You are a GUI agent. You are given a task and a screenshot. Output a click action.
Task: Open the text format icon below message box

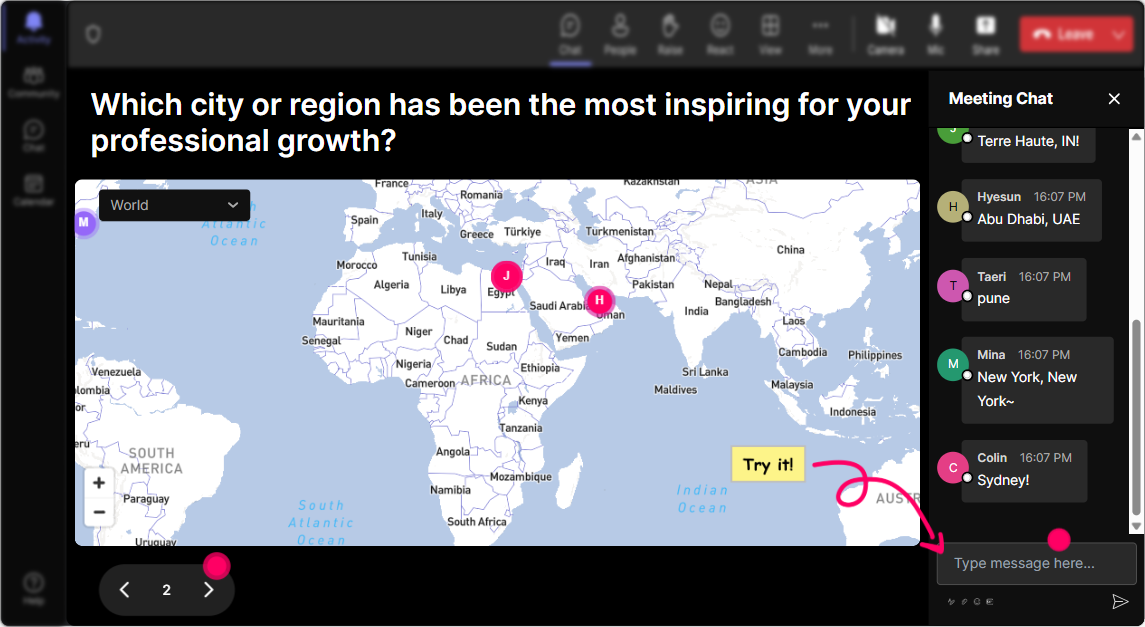[x=951, y=602]
